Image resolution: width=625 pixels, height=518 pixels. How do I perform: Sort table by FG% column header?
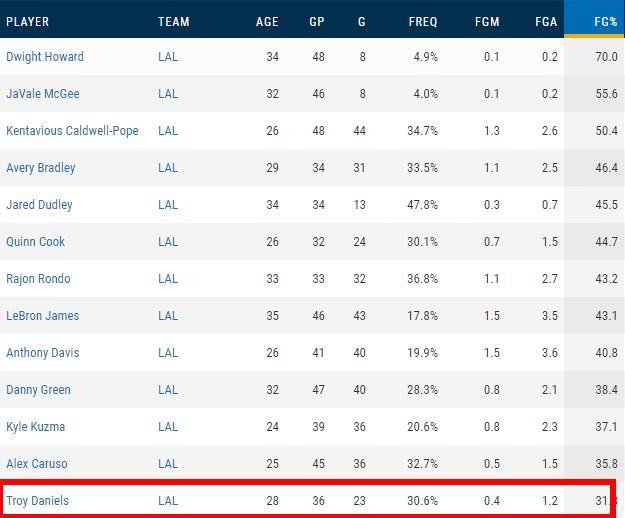605,22
